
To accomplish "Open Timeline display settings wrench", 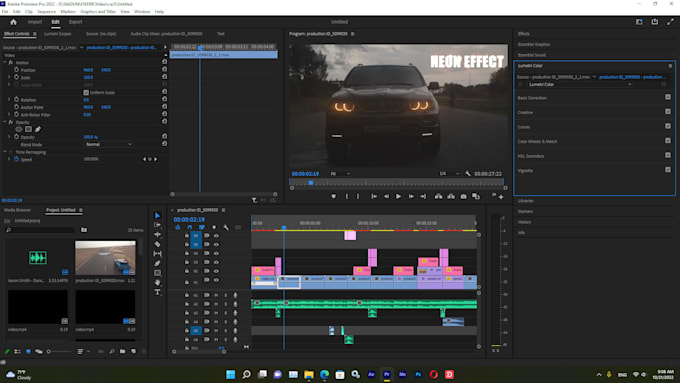I will point(226,227).
